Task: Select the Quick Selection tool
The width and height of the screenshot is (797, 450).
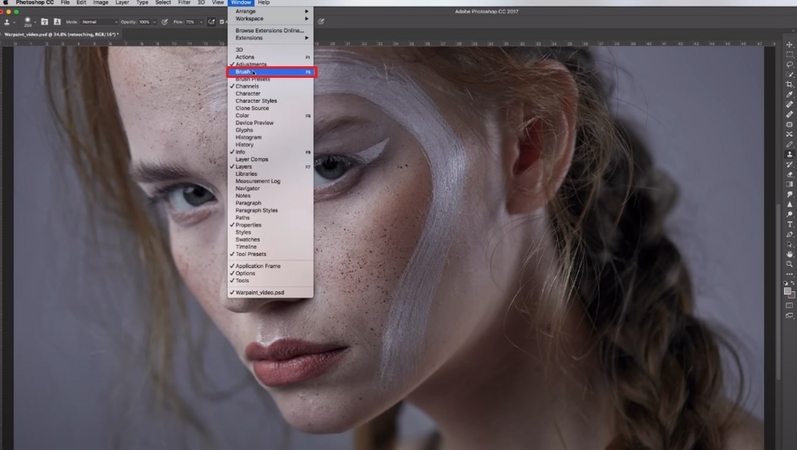Action: 789,75
